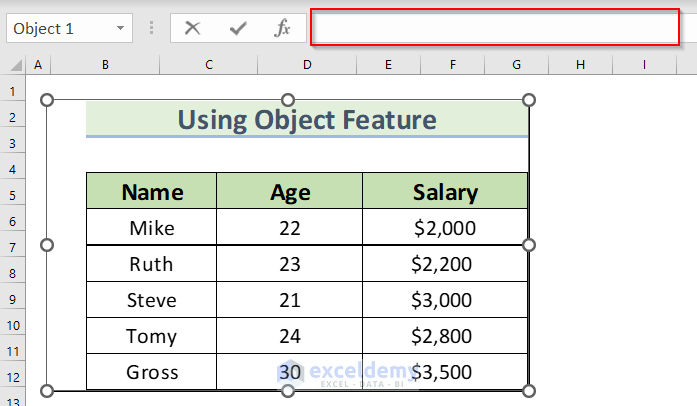
Task: Click the cell containing Mike
Action: point(152,227)
